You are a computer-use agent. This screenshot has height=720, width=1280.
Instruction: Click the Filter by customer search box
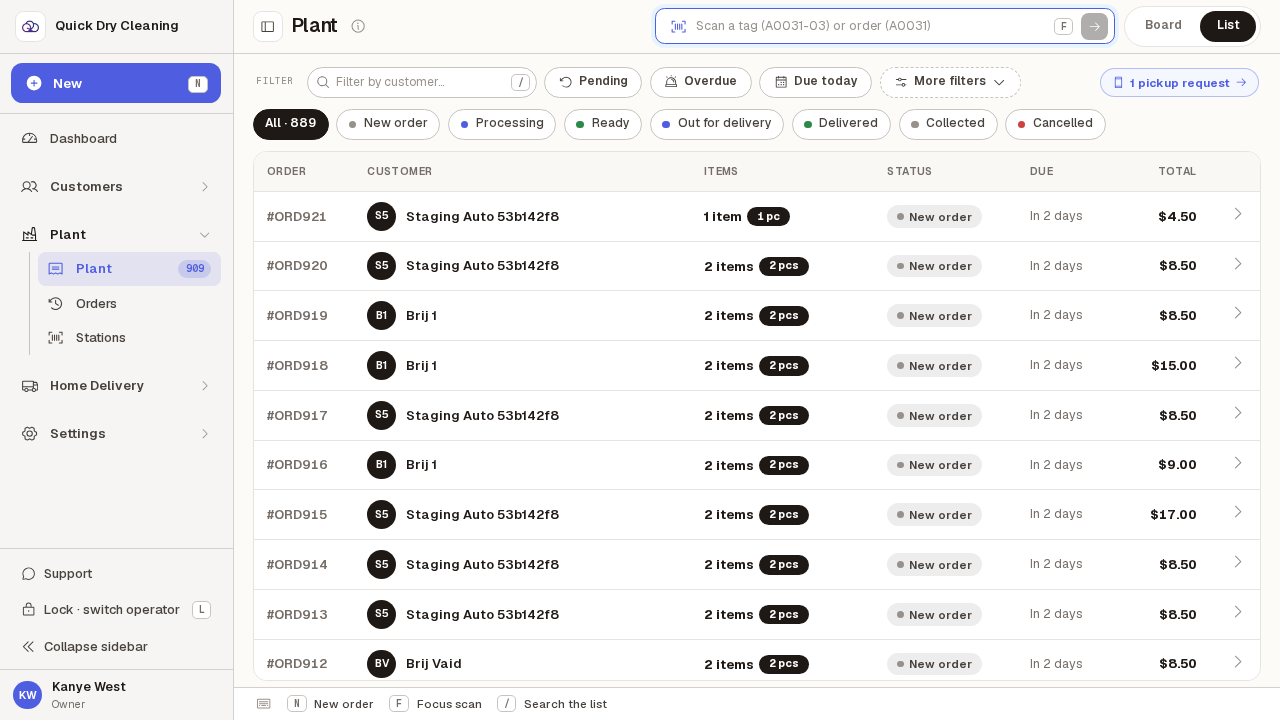422,82
